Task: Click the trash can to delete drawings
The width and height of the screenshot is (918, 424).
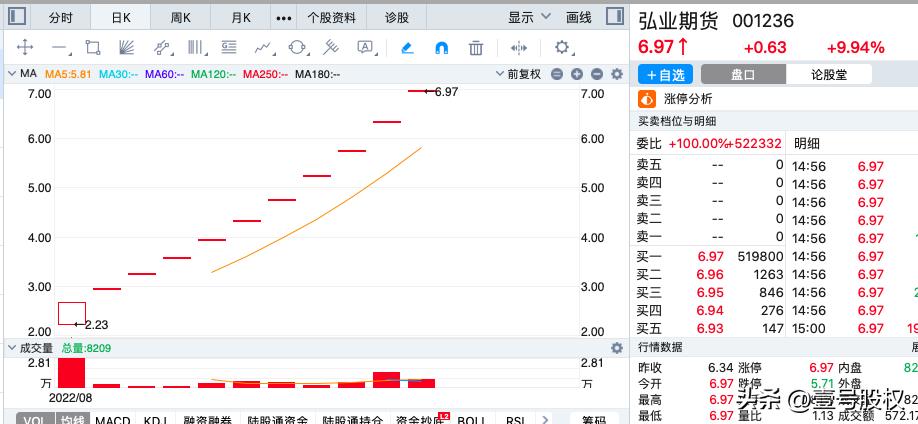Action: click(x=476, y=47)
